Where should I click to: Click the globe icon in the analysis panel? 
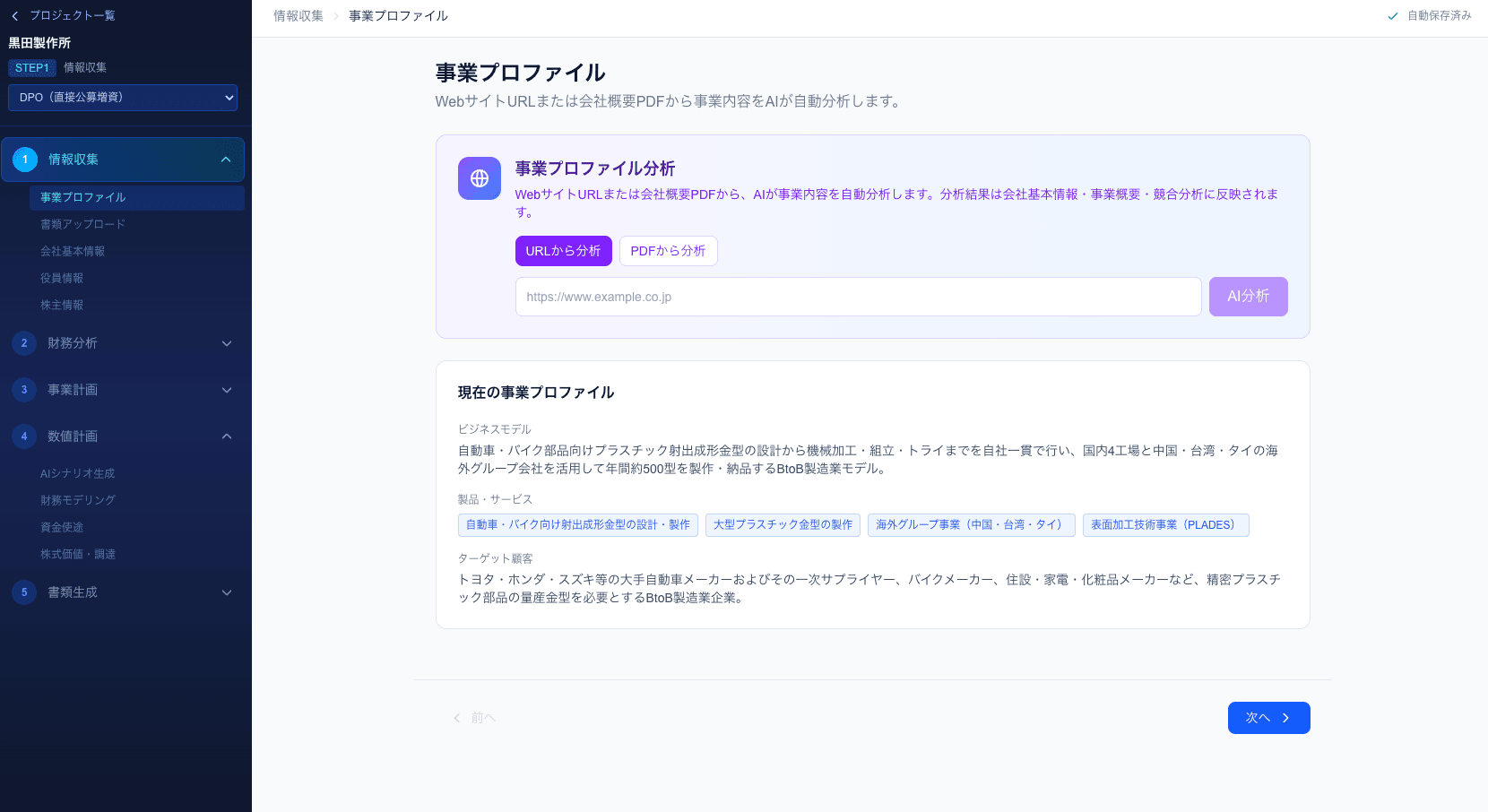(480, 178)
